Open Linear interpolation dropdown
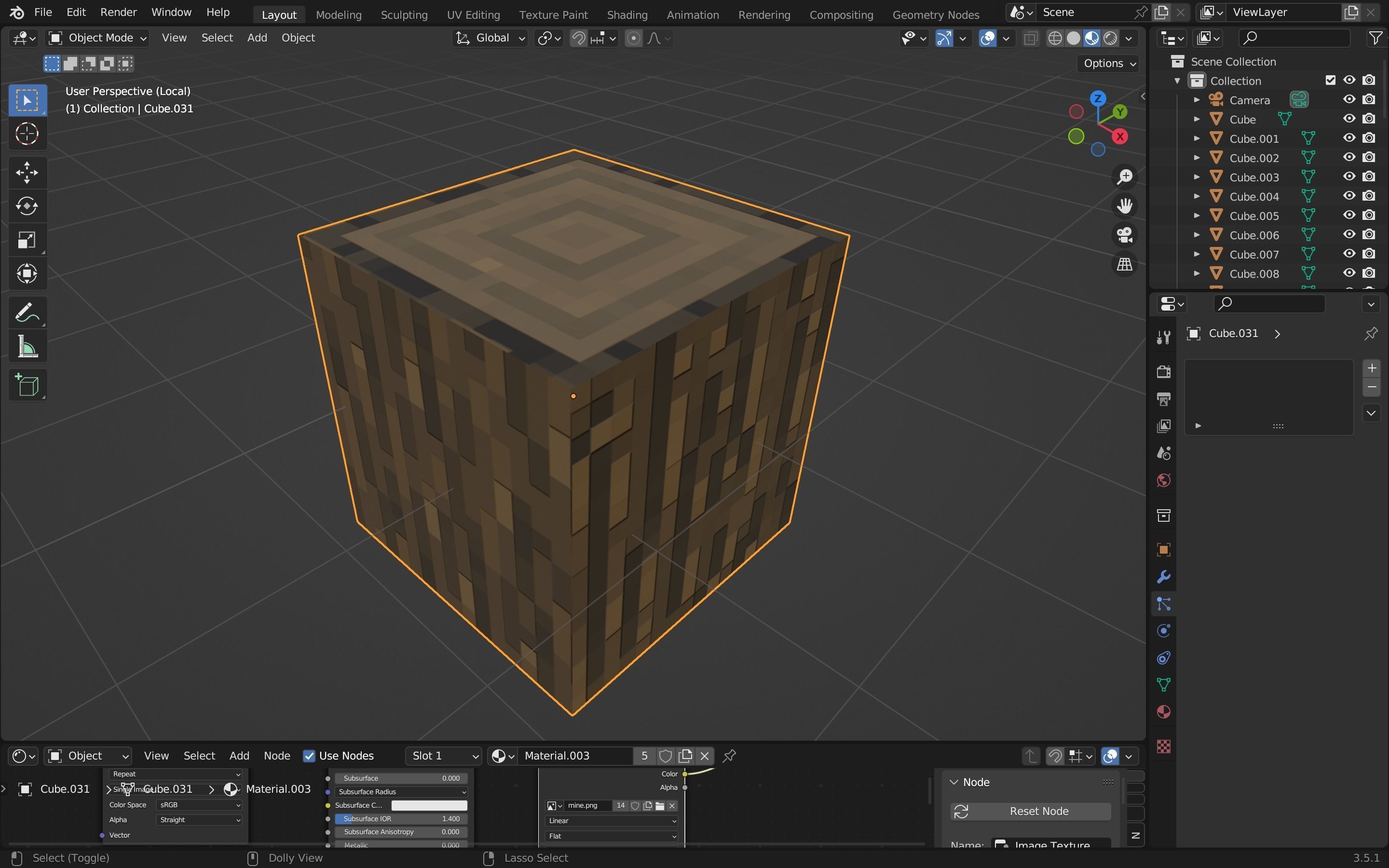 pos(611,821)
